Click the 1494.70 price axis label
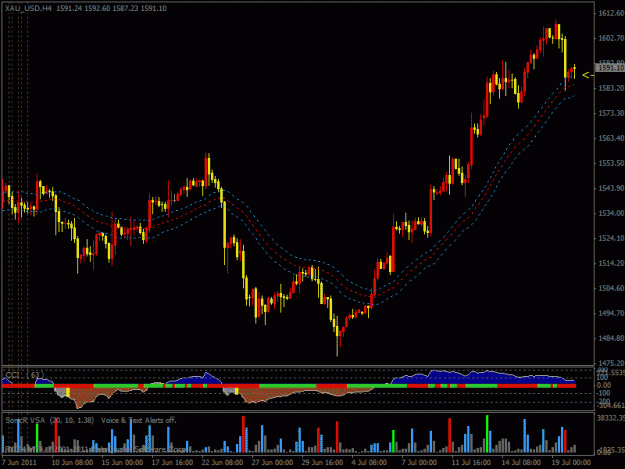Image resolution: width=625 pixels, height=469 pixels. point(611,313)
